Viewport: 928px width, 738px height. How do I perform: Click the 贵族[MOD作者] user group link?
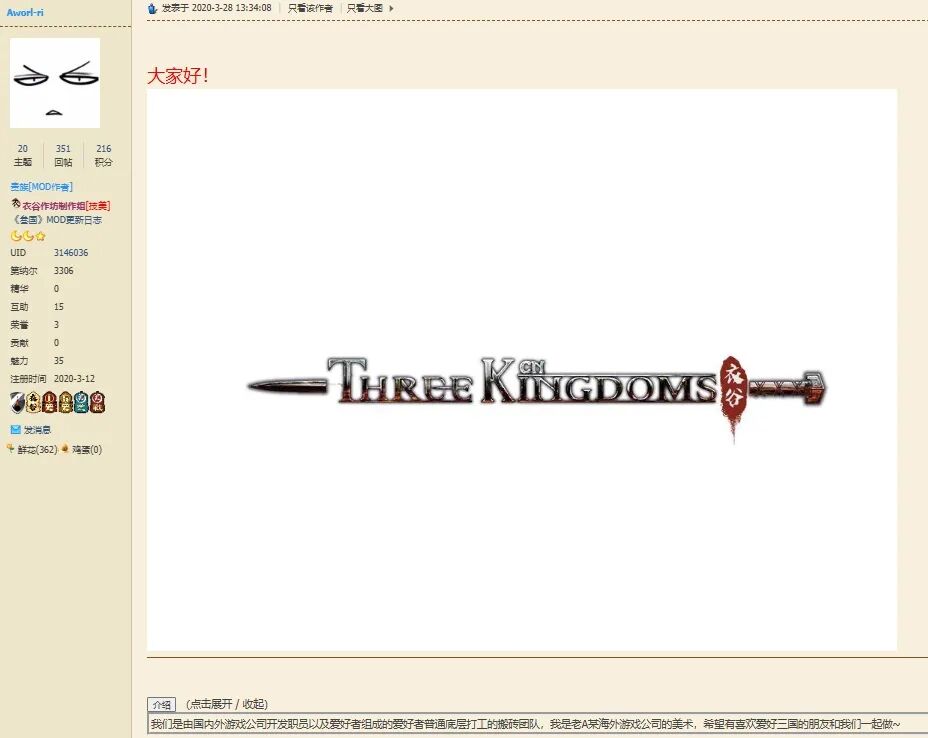click(41, 187)
